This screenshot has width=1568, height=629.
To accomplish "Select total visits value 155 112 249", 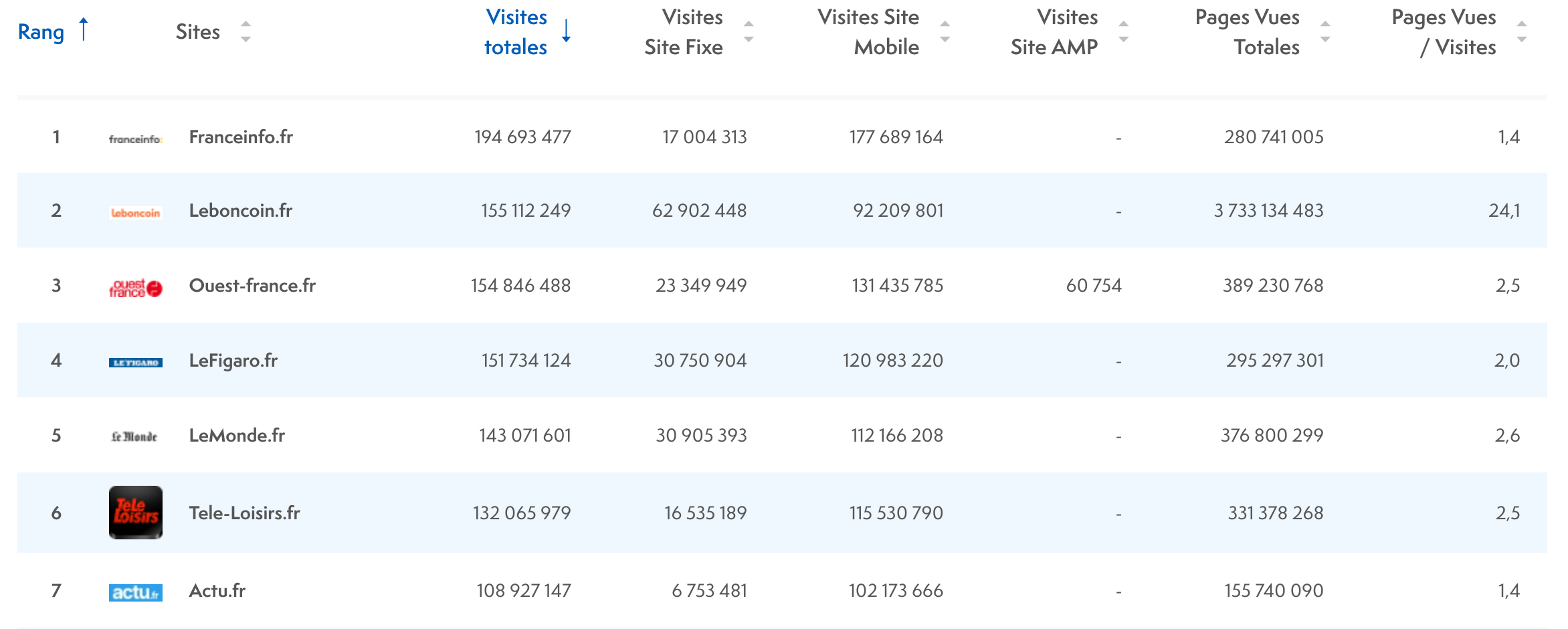I will coord(526,211).
